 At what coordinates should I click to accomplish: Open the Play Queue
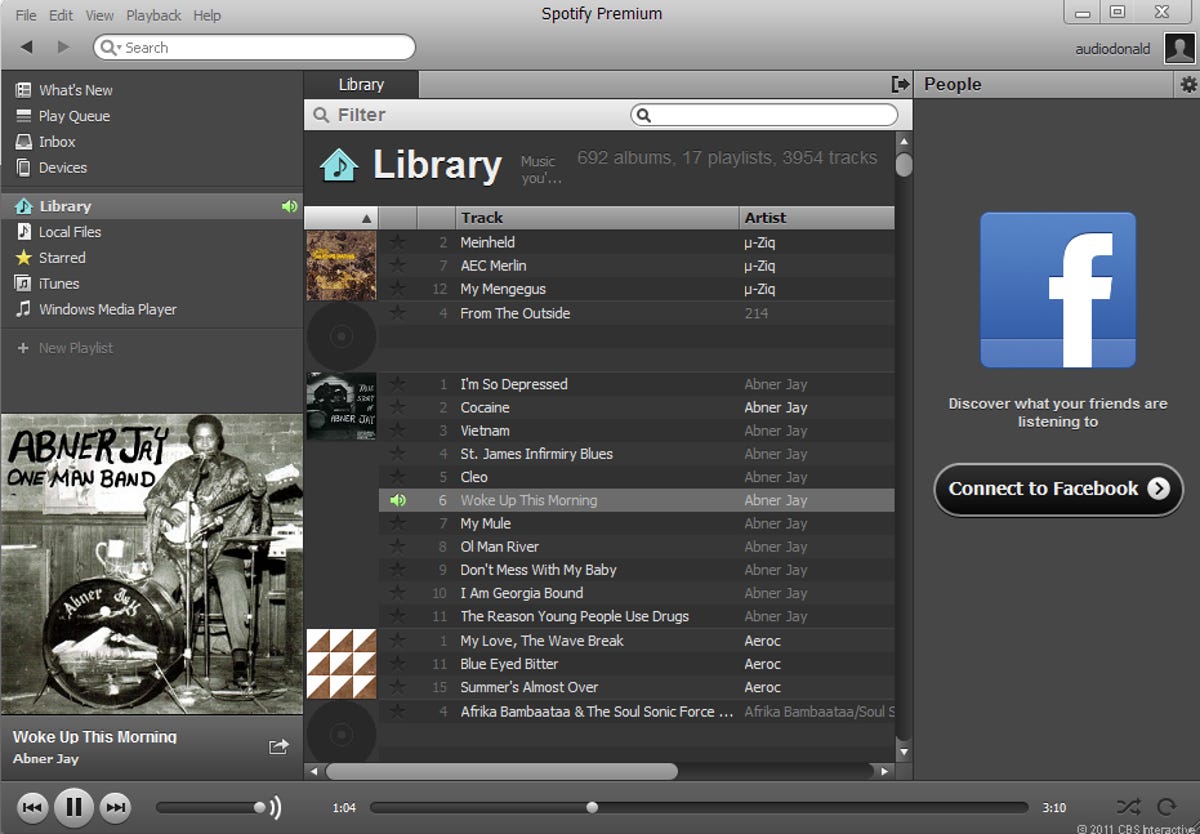74,116
